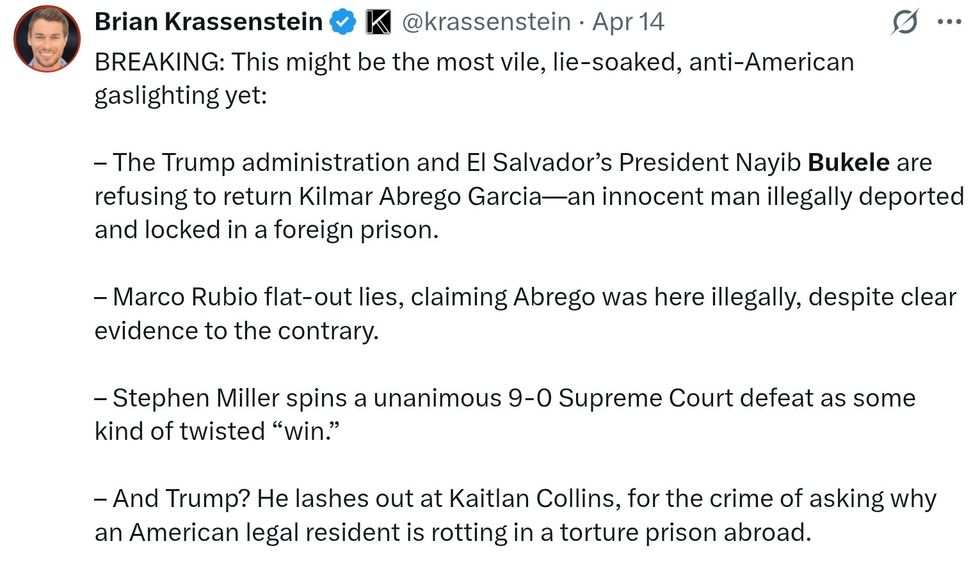Image resolution: width=980 pixels, height=566 pixels.
Task: Open Brian Krassenstein's profile picture
Action: 47,38
